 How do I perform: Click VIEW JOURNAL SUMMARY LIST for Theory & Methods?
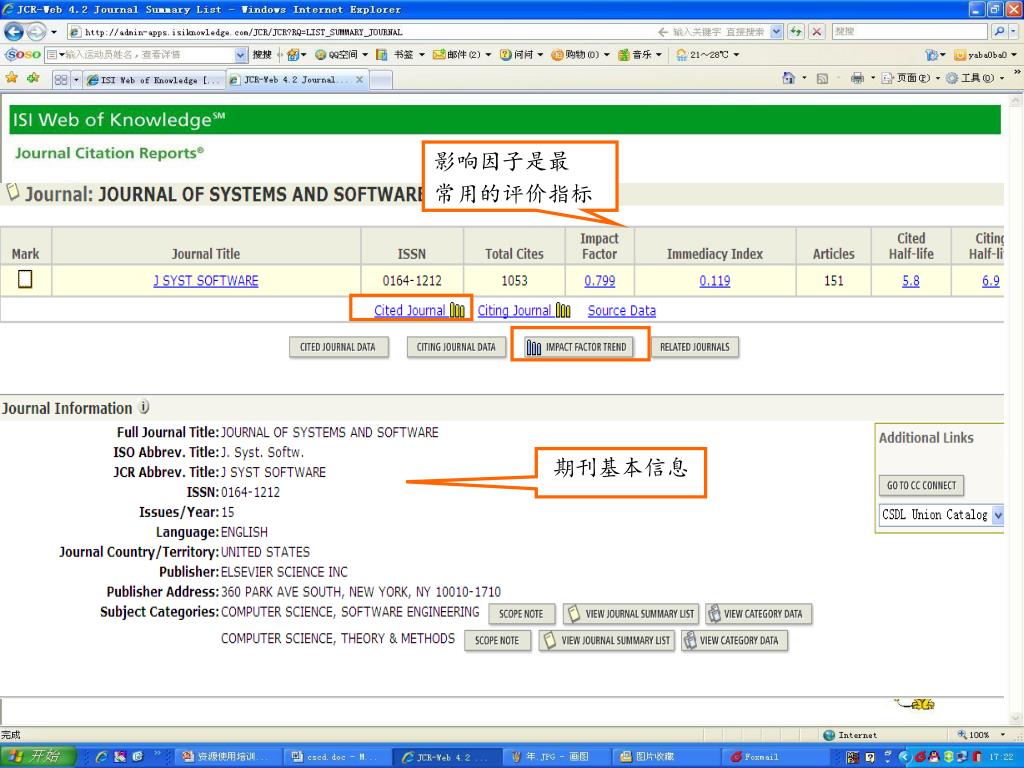click(607, 641)
